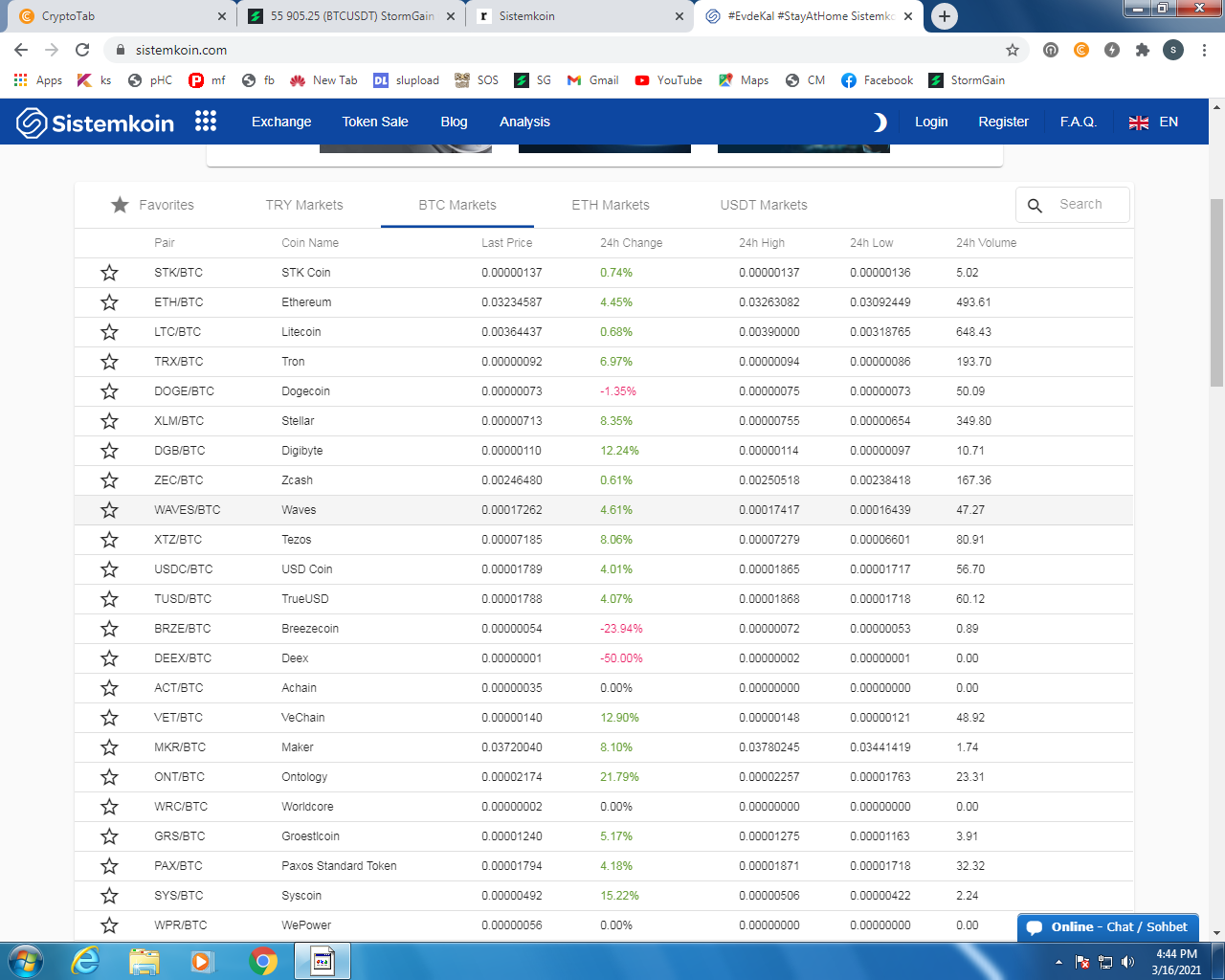Select the Paxos Standard Token row
The width and height of the screenshot is (1225, 980).
click(x=604, y=866)
